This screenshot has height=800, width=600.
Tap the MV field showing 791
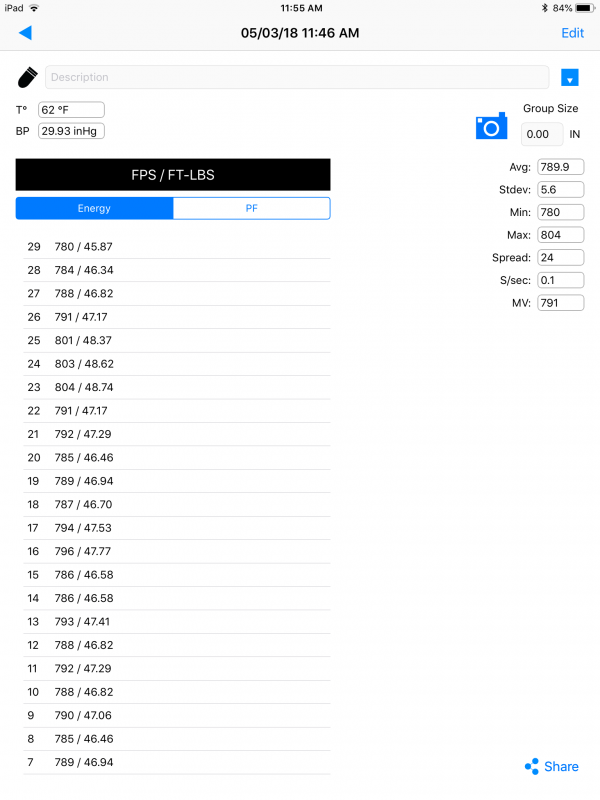[560, 303]
